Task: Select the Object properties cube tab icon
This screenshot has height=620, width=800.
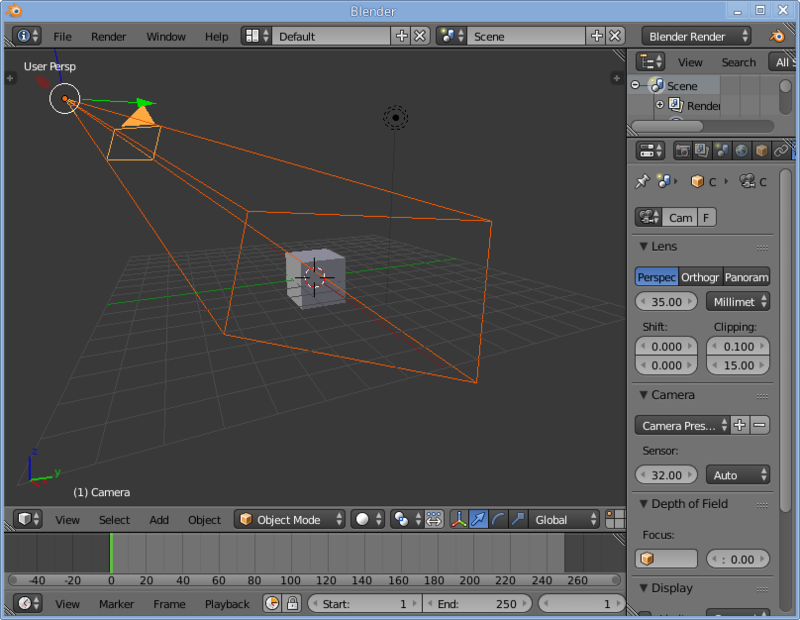Action: (761, 151)
